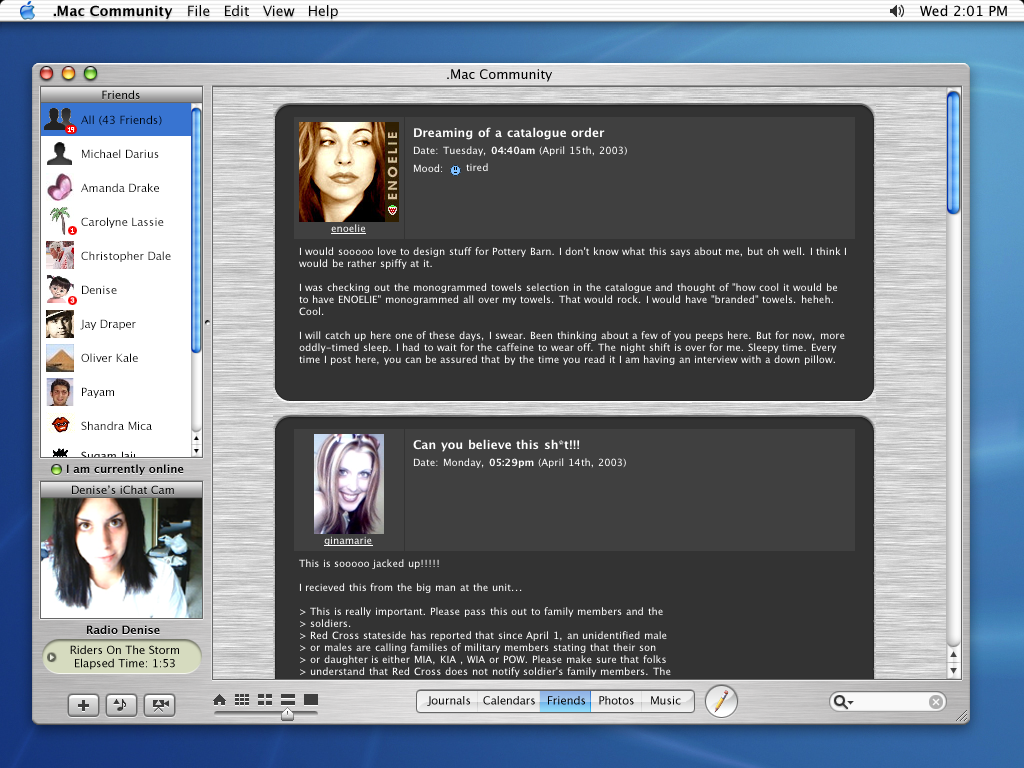Image resolution: width=1024 pixels, height=768 pixels.
Task: Select the Friends tab
Action: click(566, 701)
